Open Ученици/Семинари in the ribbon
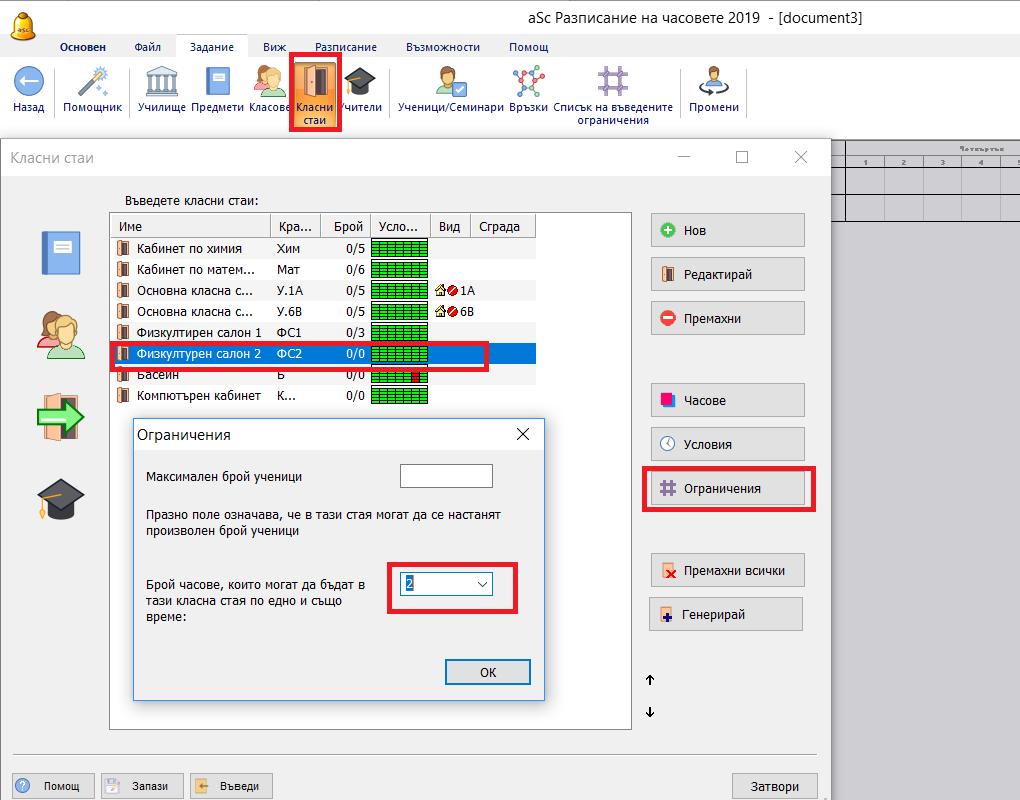 click(450, 84)
